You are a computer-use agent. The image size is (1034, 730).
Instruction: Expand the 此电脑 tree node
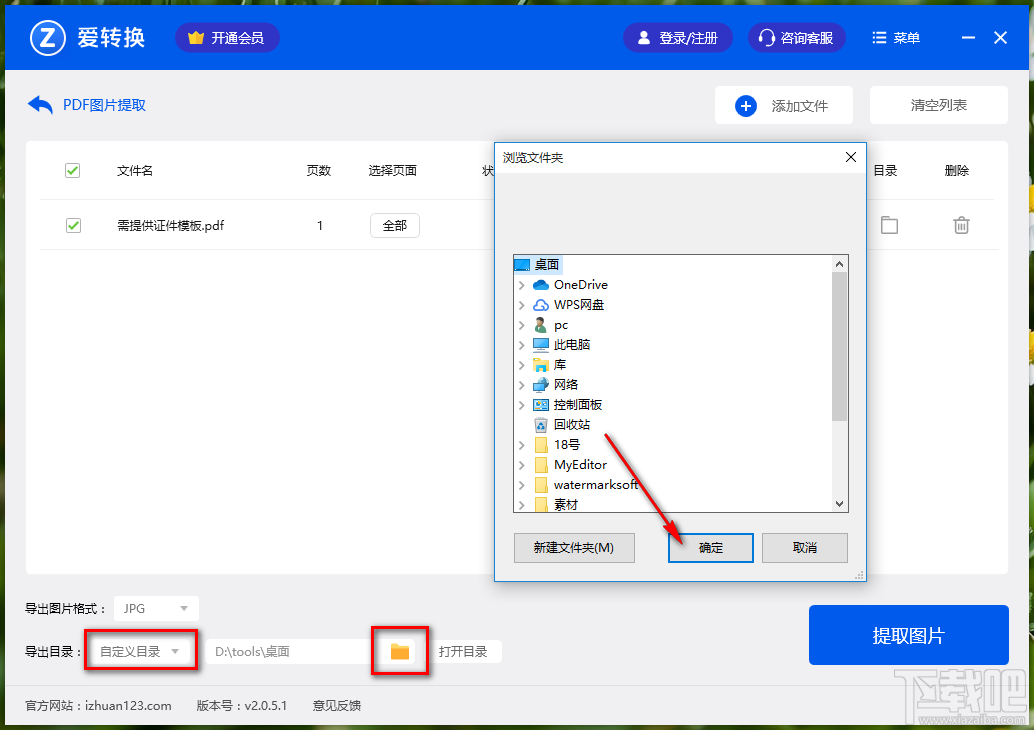click(521, 344)
